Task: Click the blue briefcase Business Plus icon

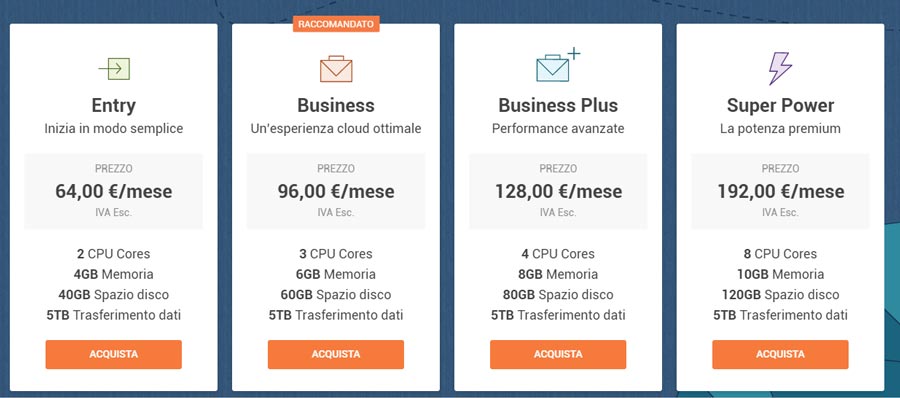Action: 558,65
